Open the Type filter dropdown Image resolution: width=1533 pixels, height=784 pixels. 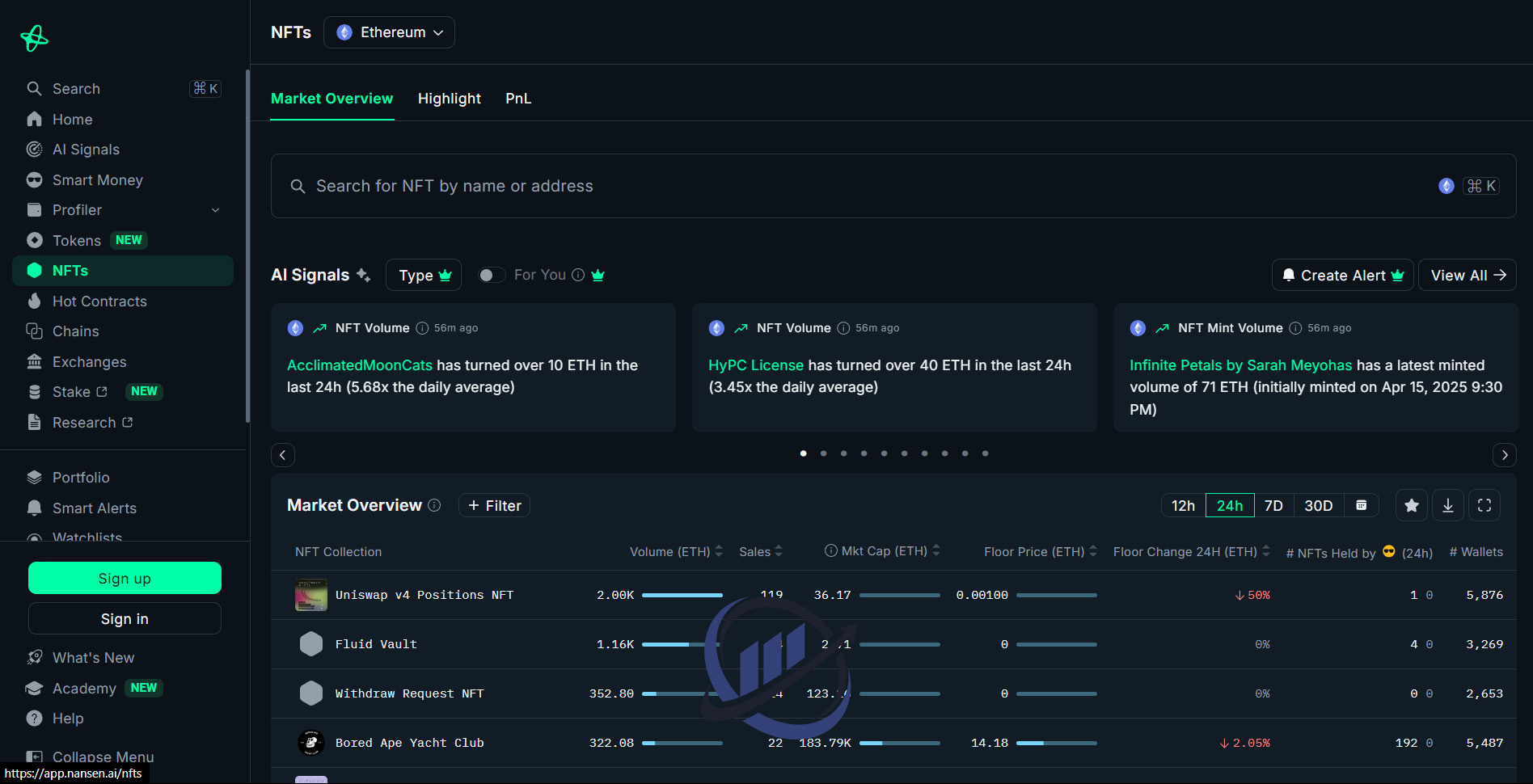(x=424, y=275)
